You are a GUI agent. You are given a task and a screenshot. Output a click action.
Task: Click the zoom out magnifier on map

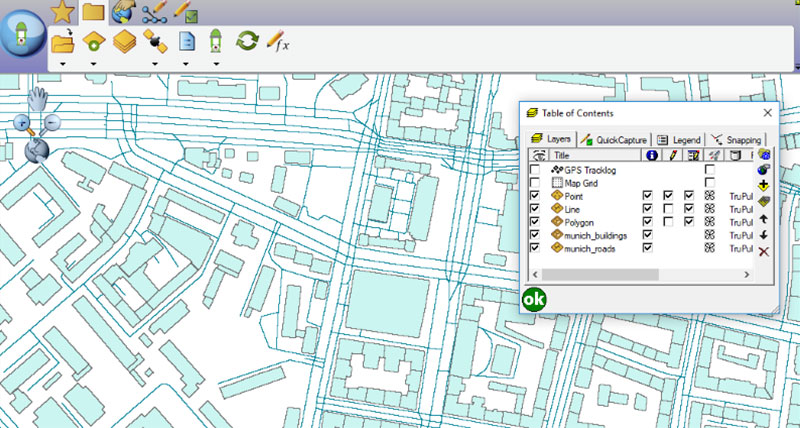point(51,124)
